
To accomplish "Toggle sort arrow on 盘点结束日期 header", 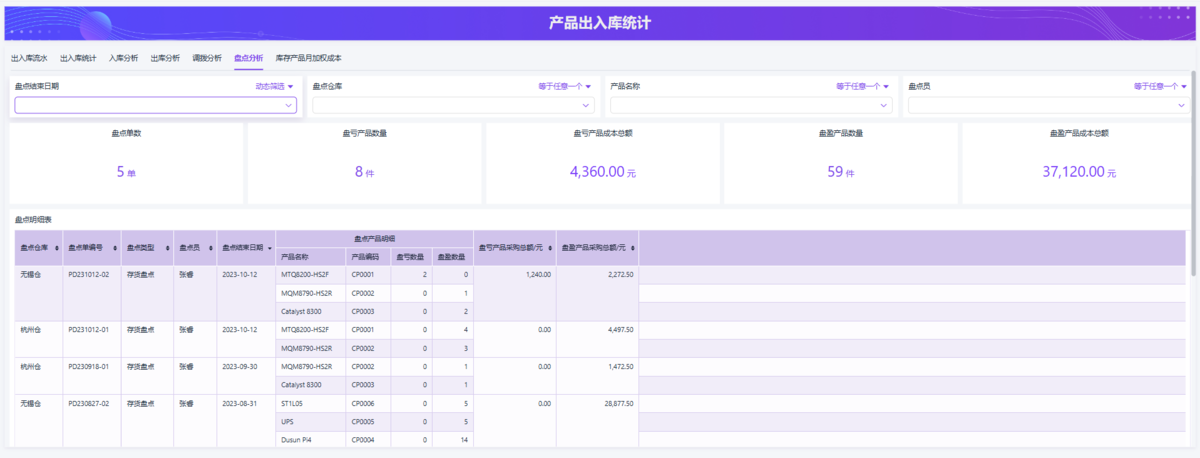I will click(x=269, y=248).
